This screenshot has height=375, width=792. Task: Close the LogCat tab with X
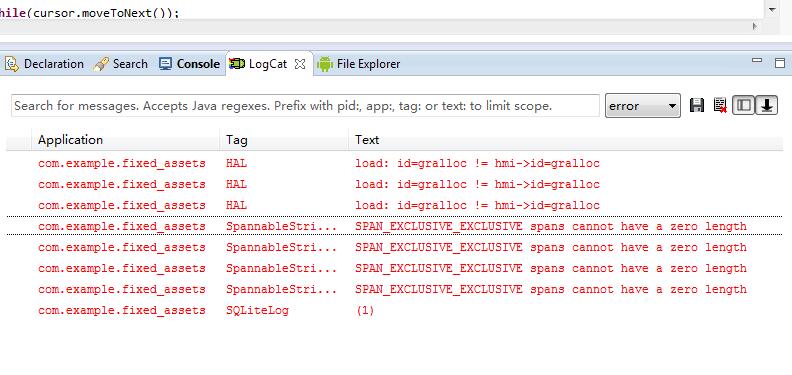(x=300, y=64)
